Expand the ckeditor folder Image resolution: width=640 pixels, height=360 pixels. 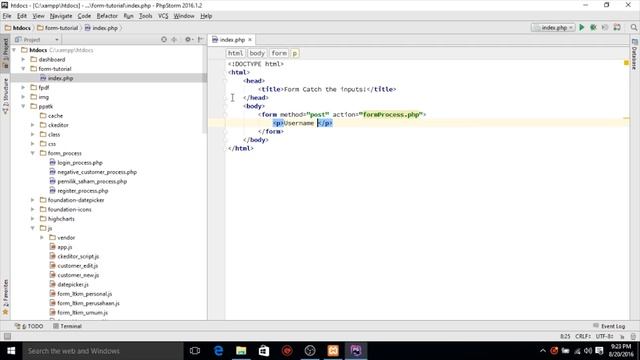(33, 125)
